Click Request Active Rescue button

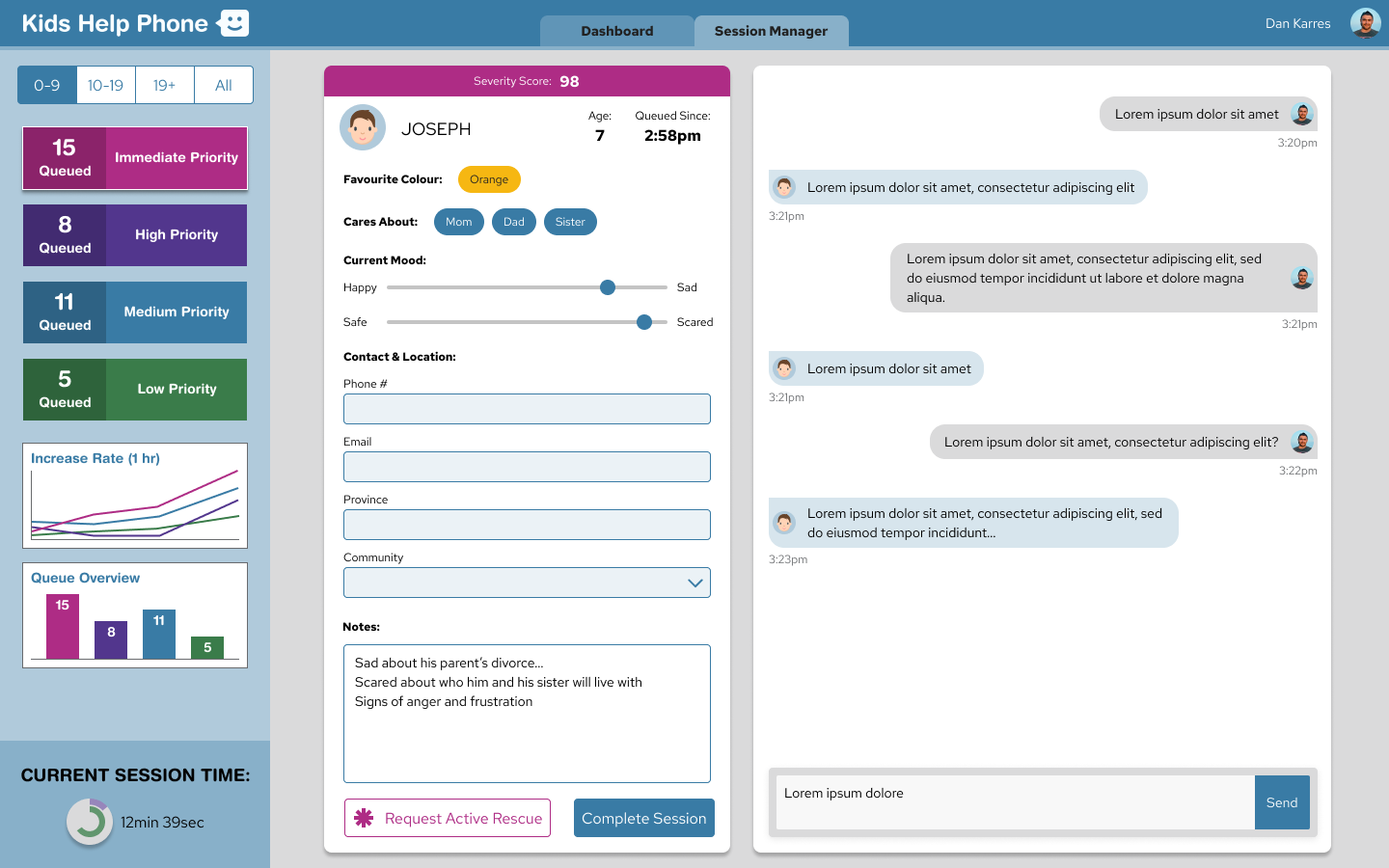pos(448,818)
